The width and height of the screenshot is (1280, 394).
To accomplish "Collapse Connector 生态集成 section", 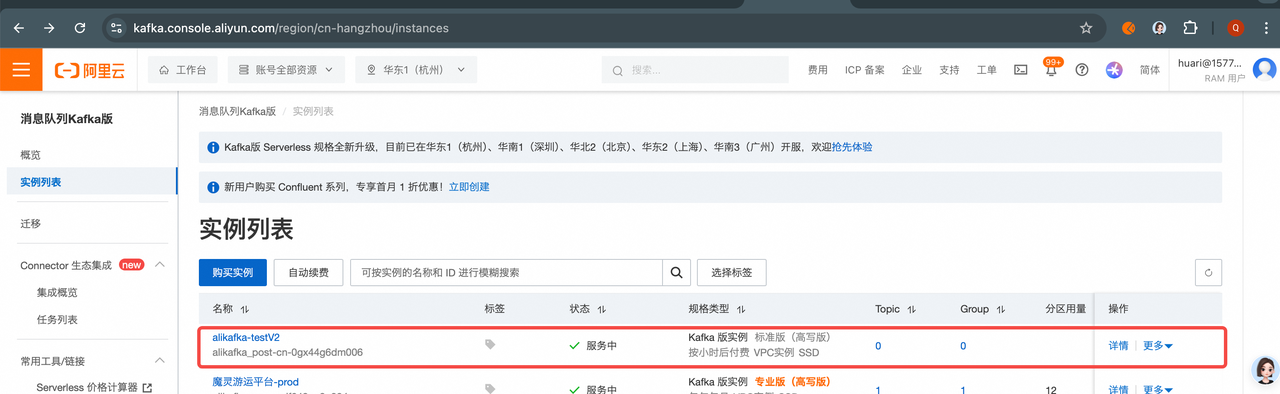I will point(159,265).
